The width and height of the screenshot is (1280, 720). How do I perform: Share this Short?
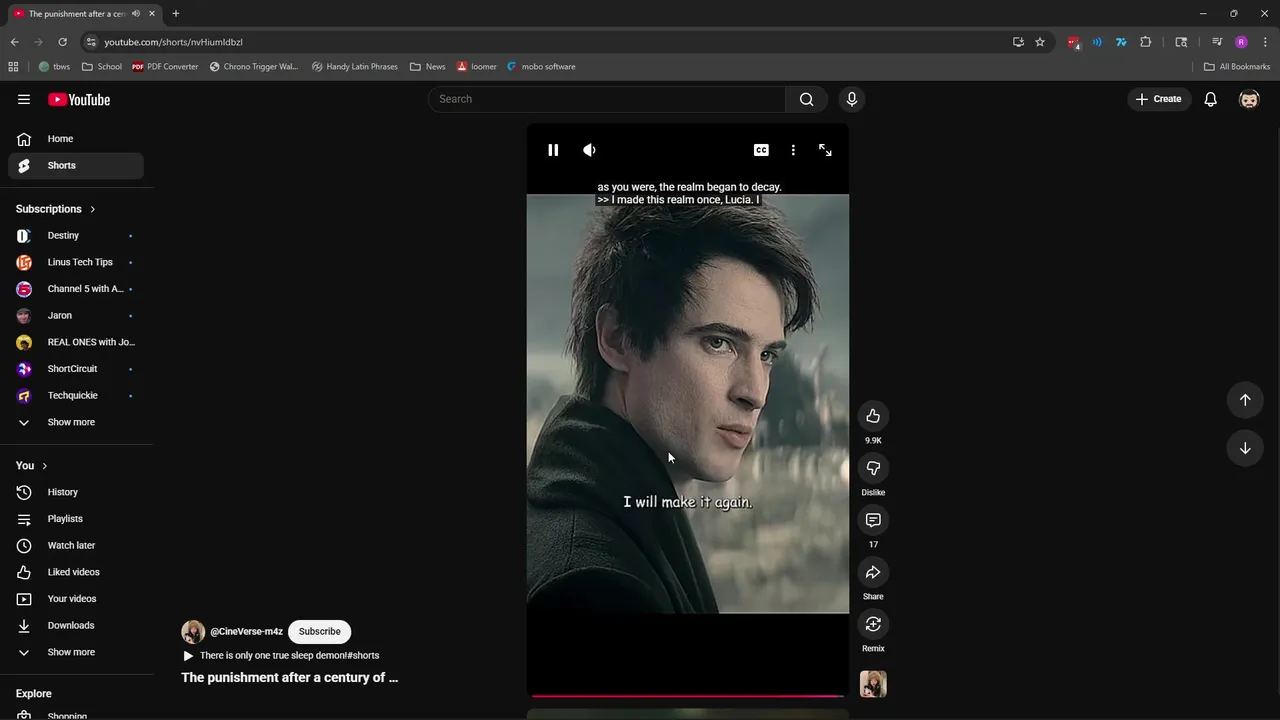point(873,572)
